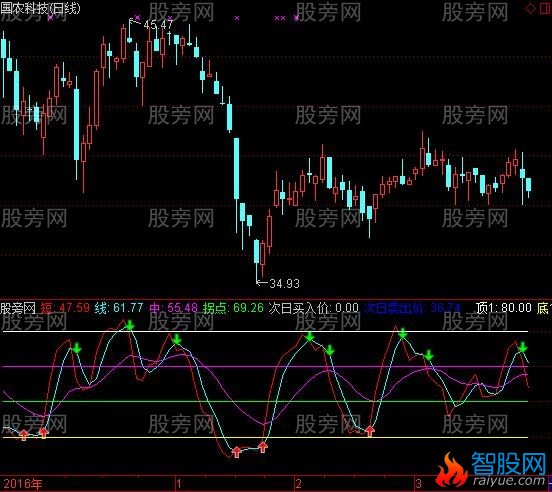Jump to month marker 3 on the time axis
Image resolution: width=552 pixels, height=492 pixels.
coord(418,484)
